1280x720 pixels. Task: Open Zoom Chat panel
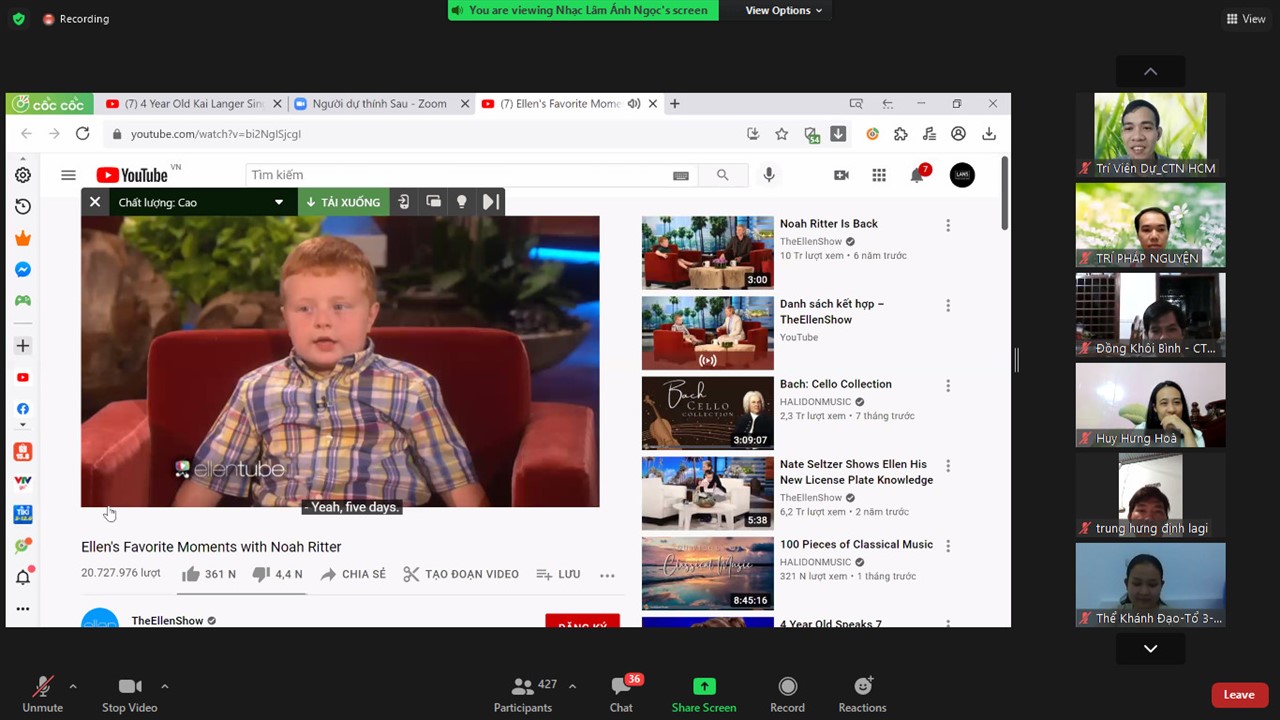point(621,696)
